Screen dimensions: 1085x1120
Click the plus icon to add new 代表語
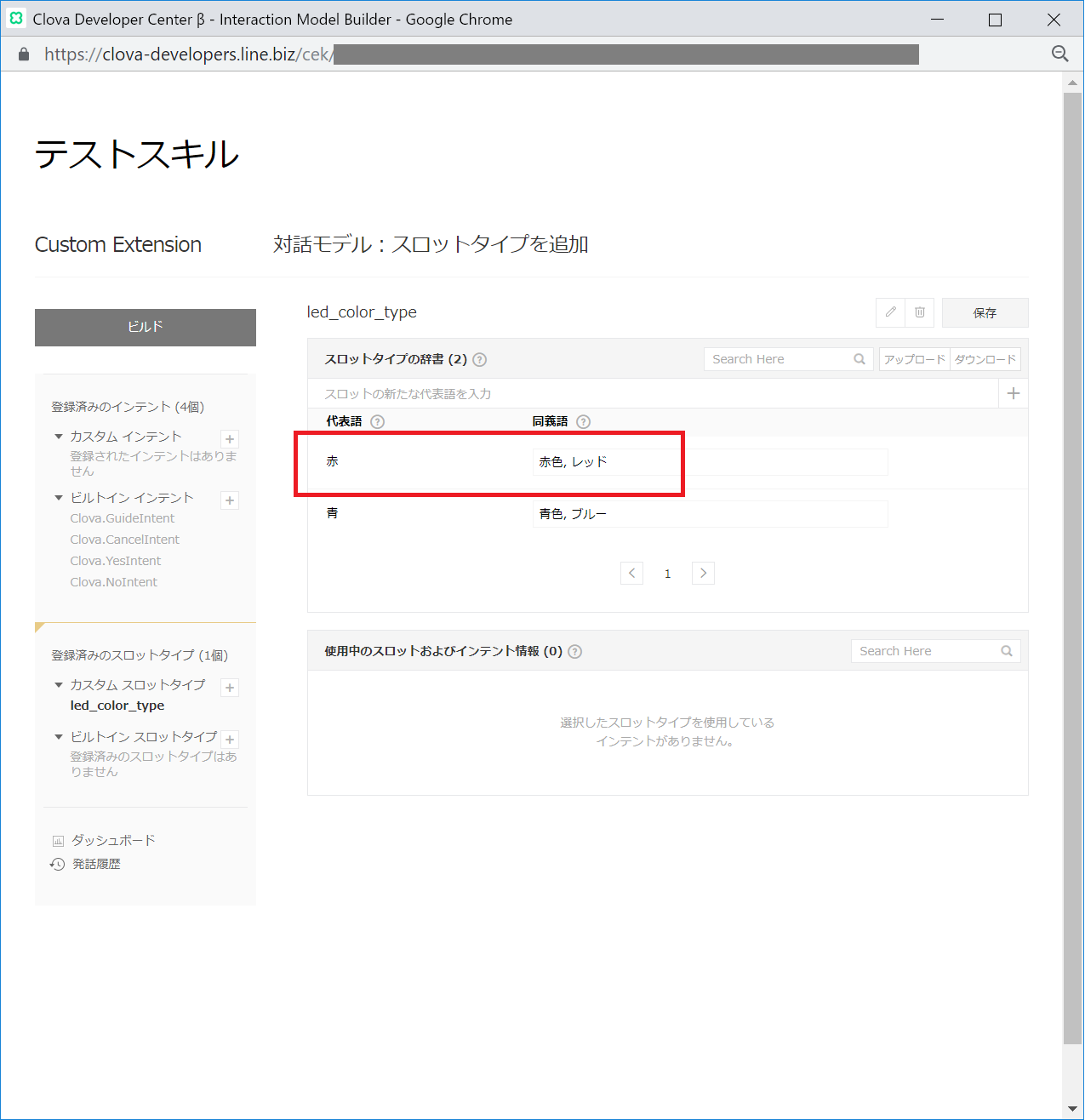point(1013,393)
